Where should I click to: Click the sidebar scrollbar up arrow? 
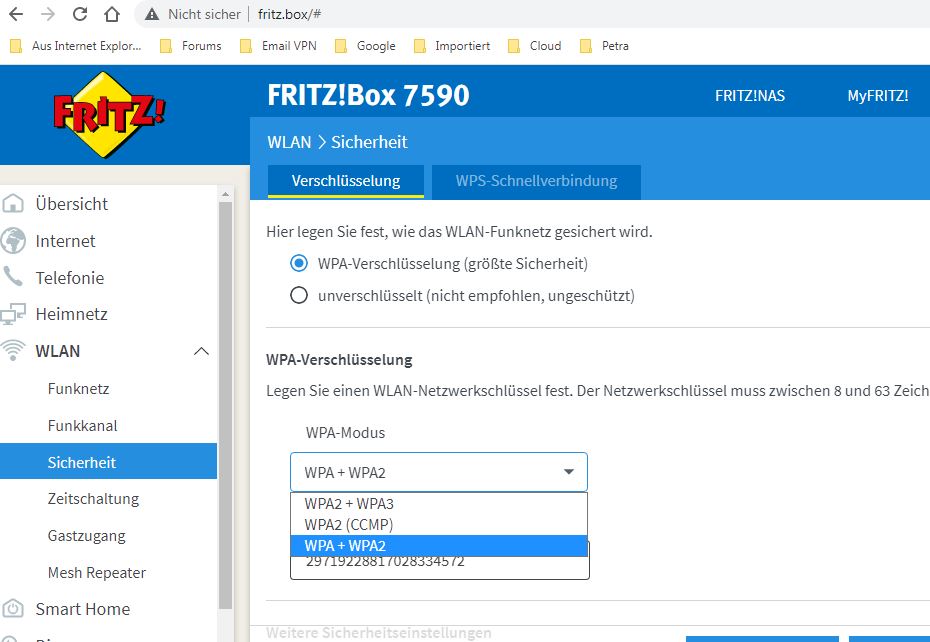(x=225, y=193)
